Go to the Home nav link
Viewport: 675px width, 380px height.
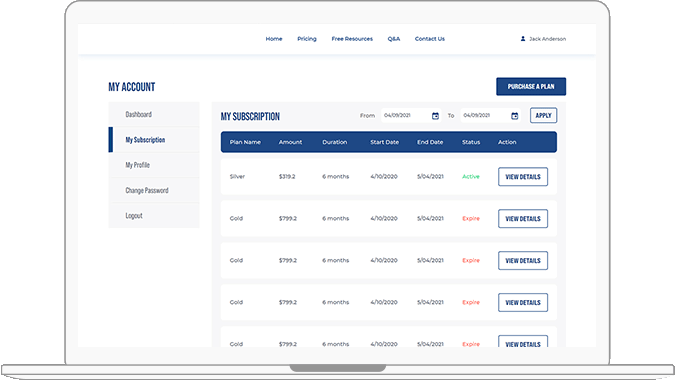coord(274,39)
